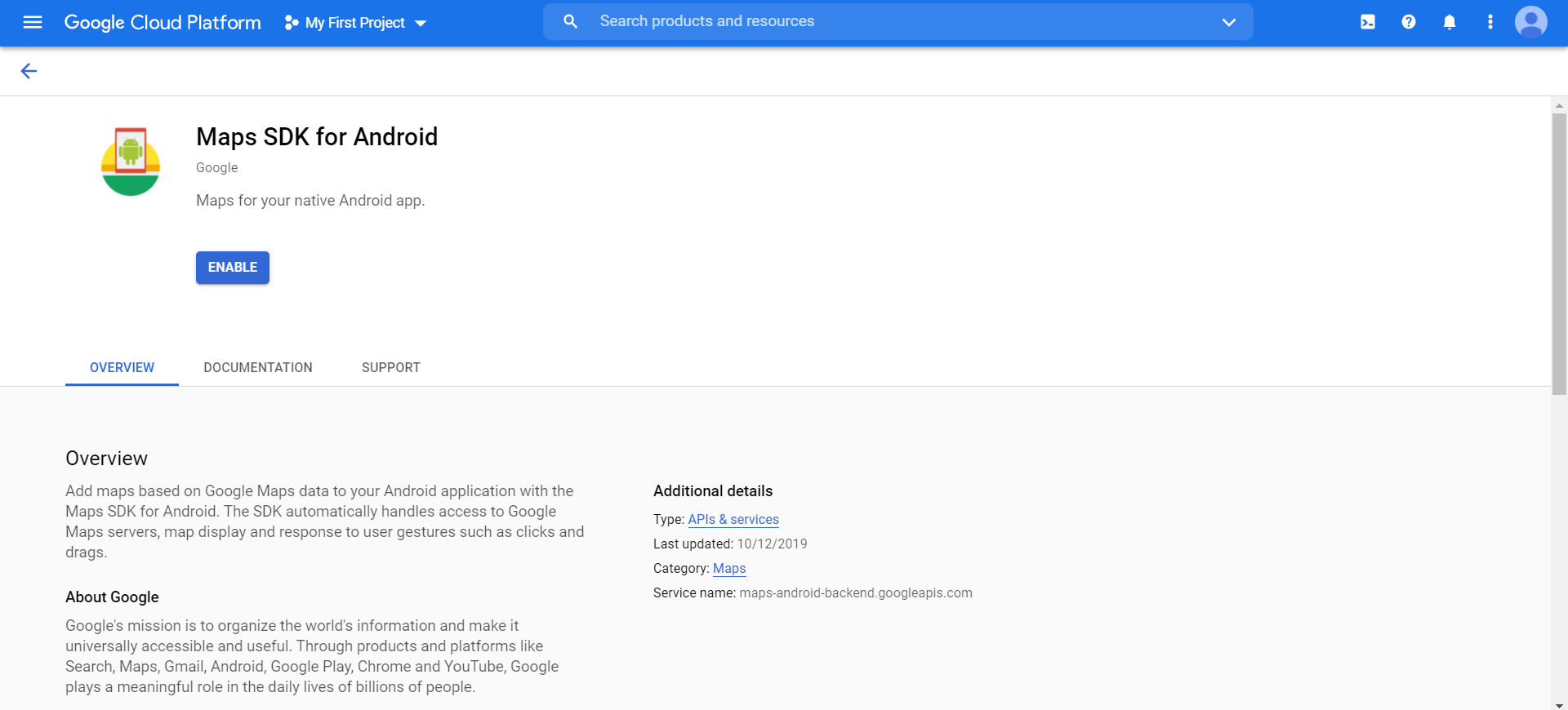
Task: Open the Maps category link
Action: pyautogui.click(x=729, y=568)
